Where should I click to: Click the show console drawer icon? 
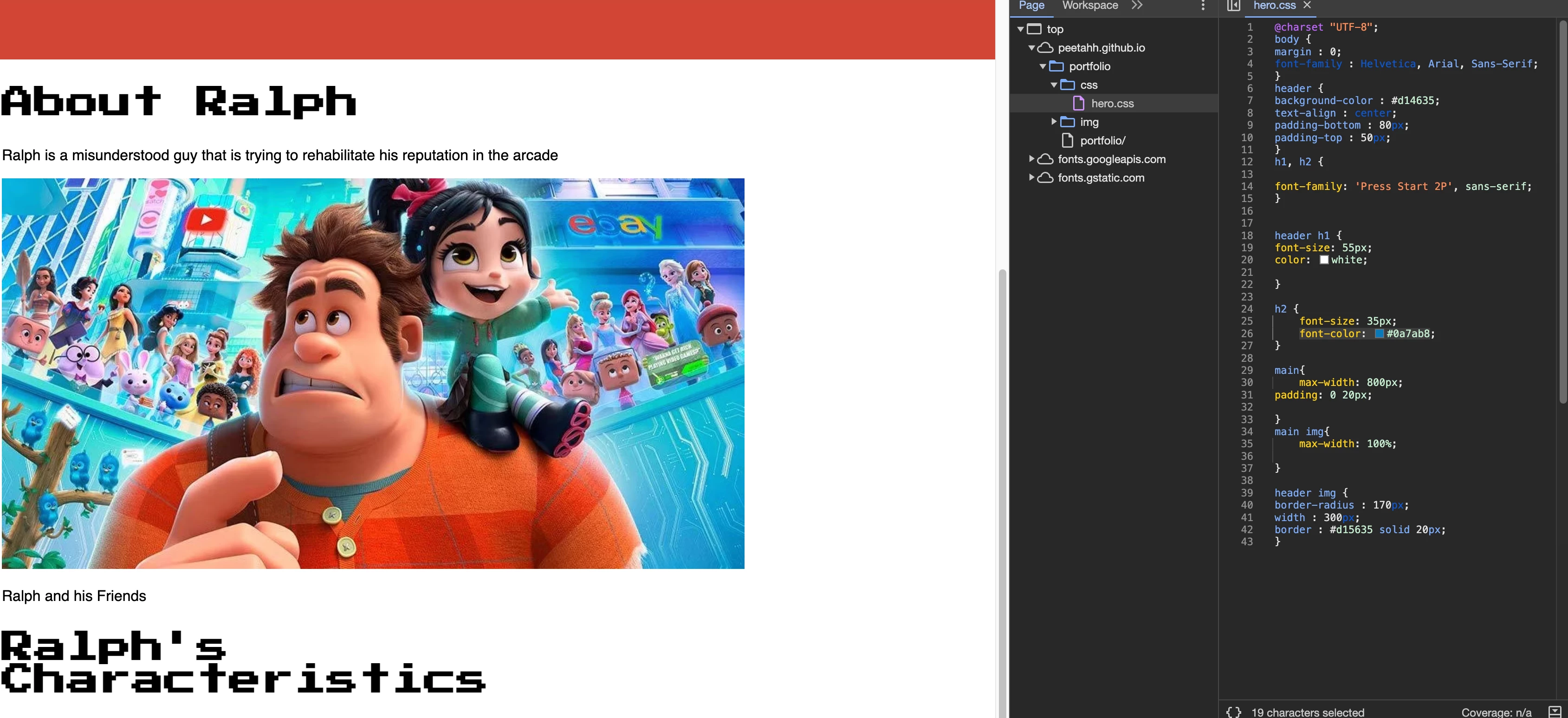tap(1555, 712)
